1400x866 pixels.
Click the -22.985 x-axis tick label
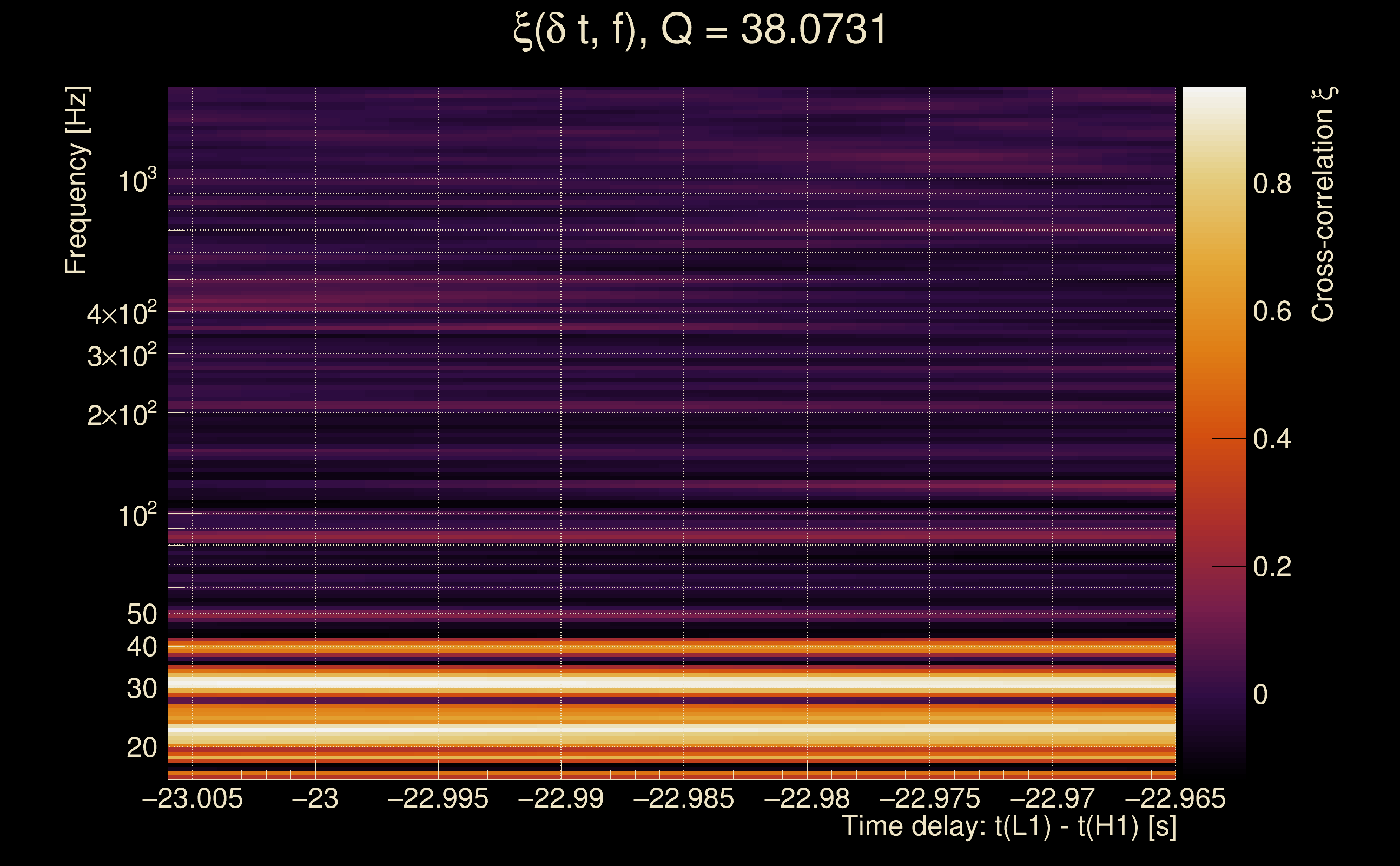tap(683, 799)
